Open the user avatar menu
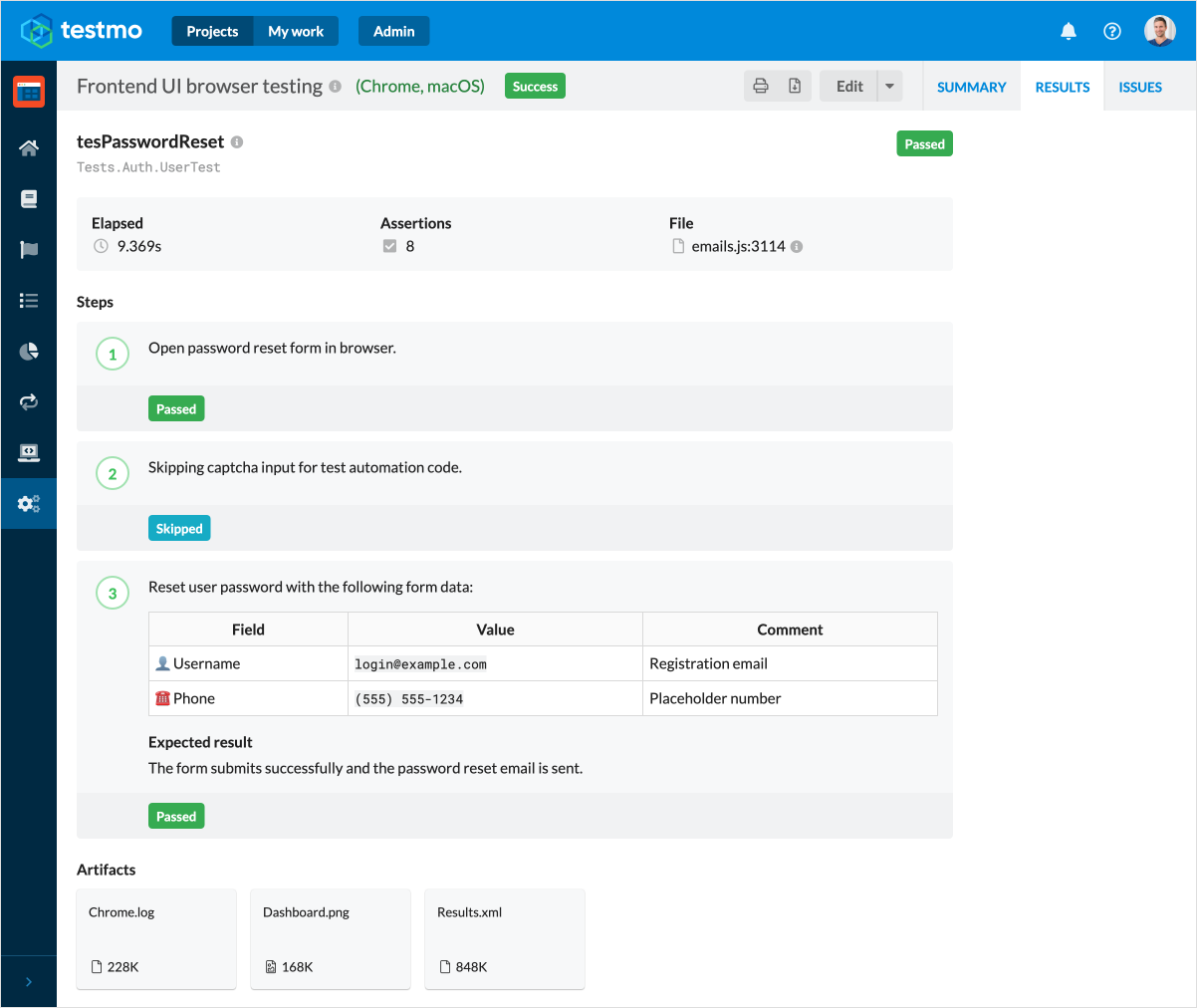This screenshot has width=1197, height=1008. (1160, 31)
